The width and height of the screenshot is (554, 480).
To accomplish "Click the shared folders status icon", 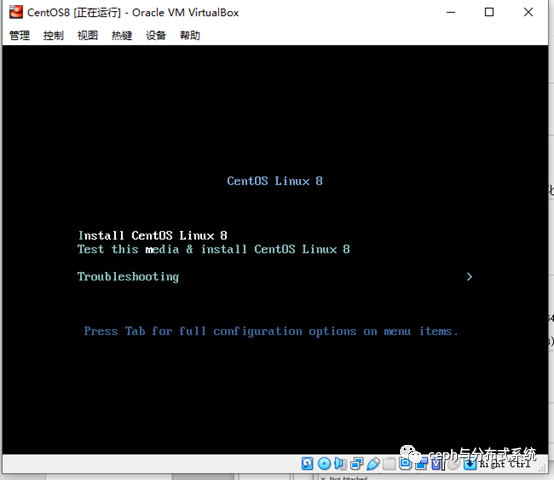I will pyautogui.click(x=389, y=464).
